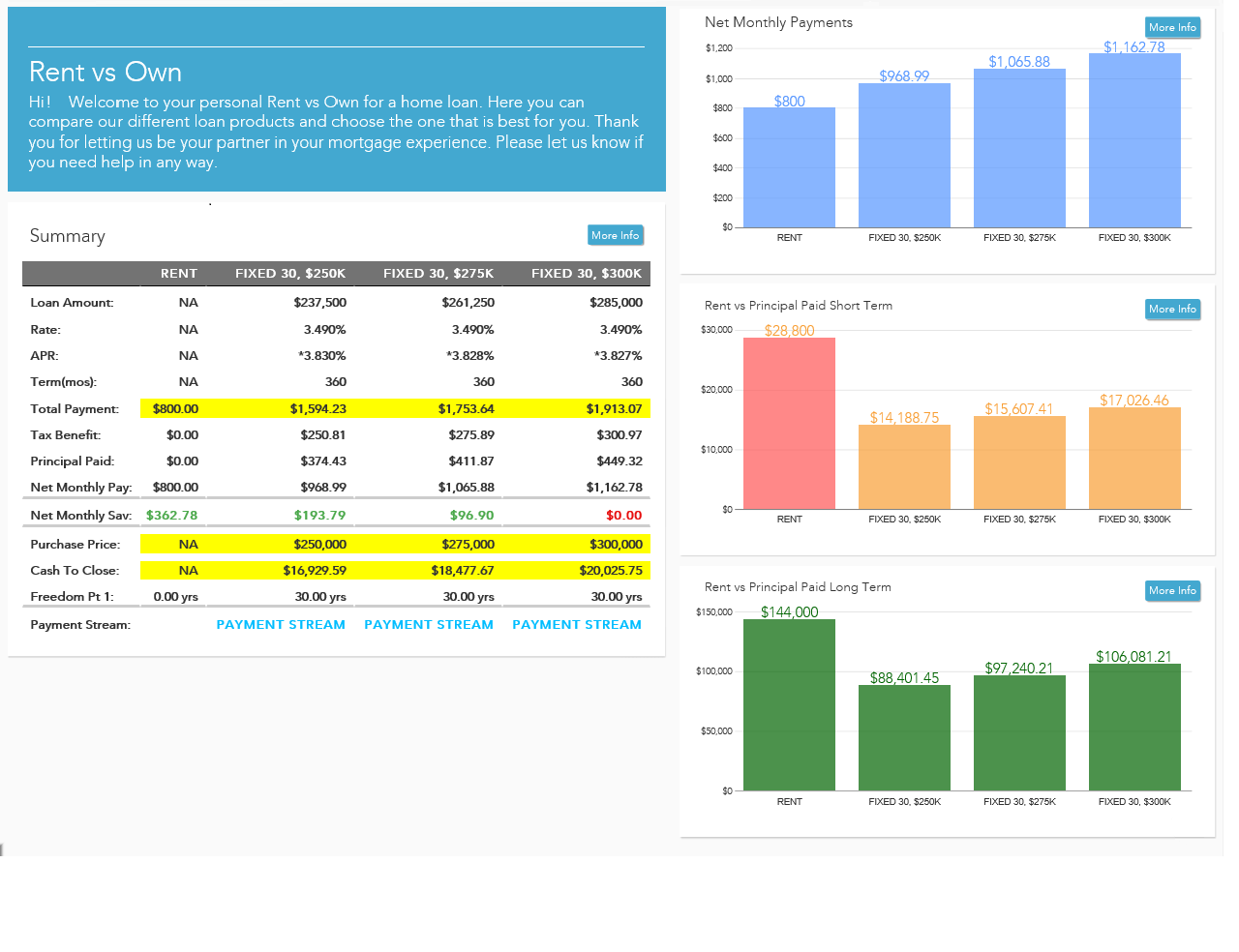Open More Info for Rent vs Principal Paid Short Term

pos(1172,309)
